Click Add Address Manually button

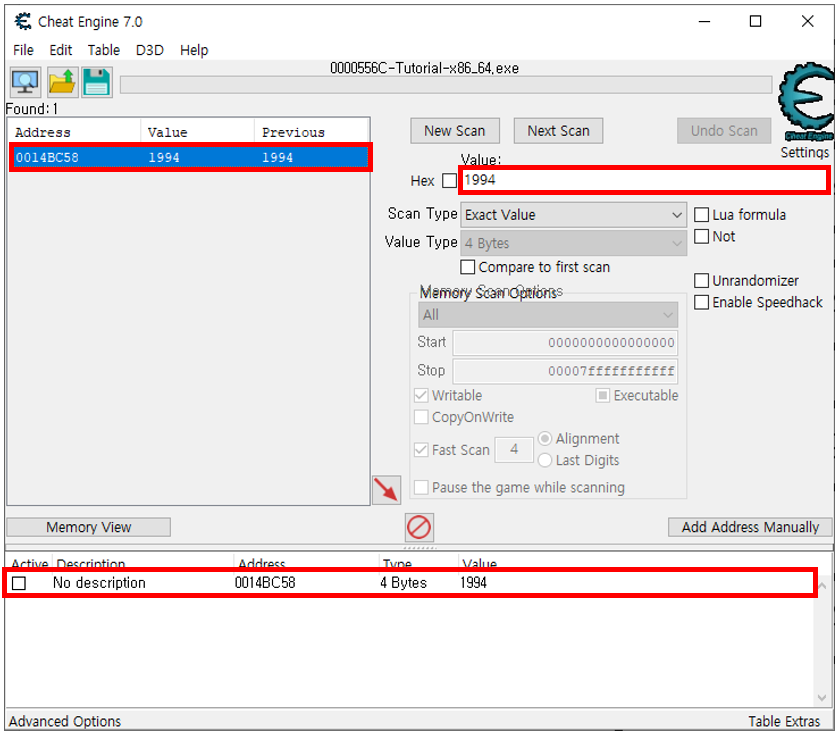pos(750,527)
